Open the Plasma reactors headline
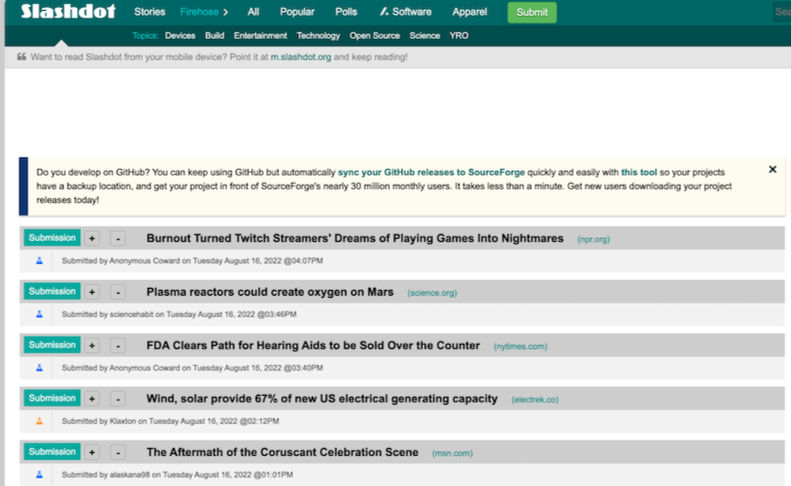This screenshot has width=791, height=486. 271,292
